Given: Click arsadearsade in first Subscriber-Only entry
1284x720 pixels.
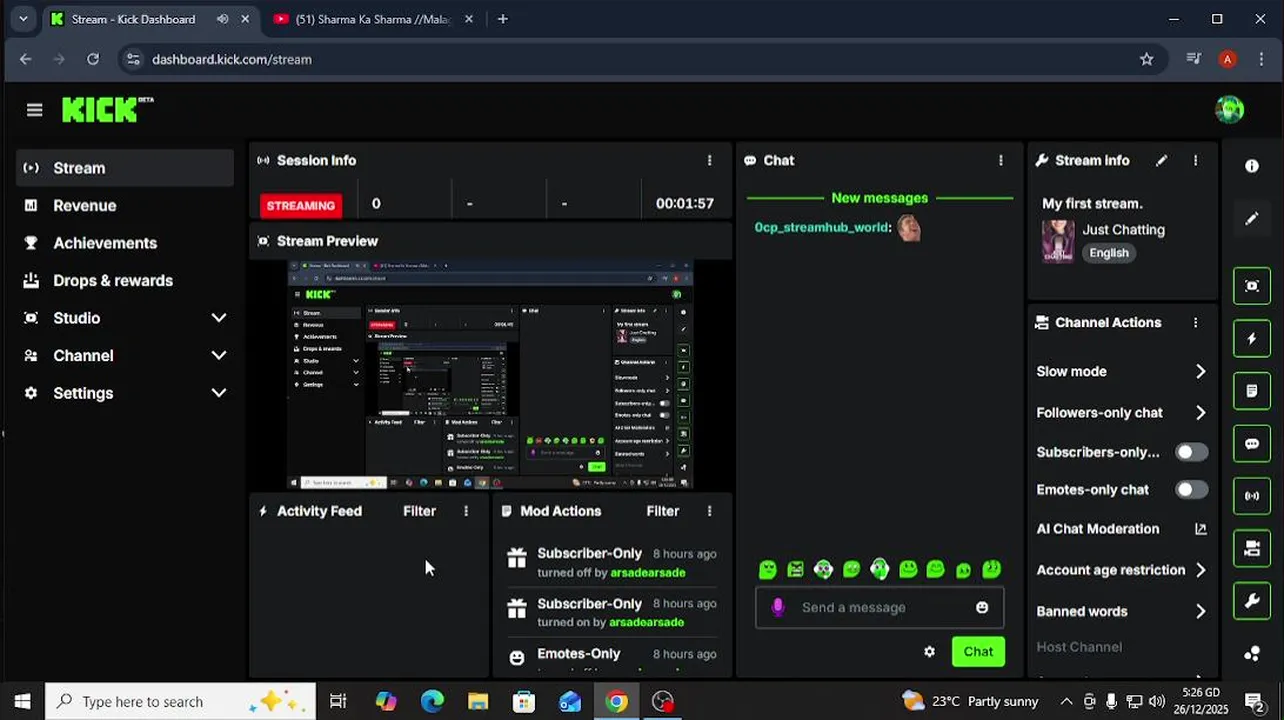Looking at the screenshot, I should [x=647, y=573].
